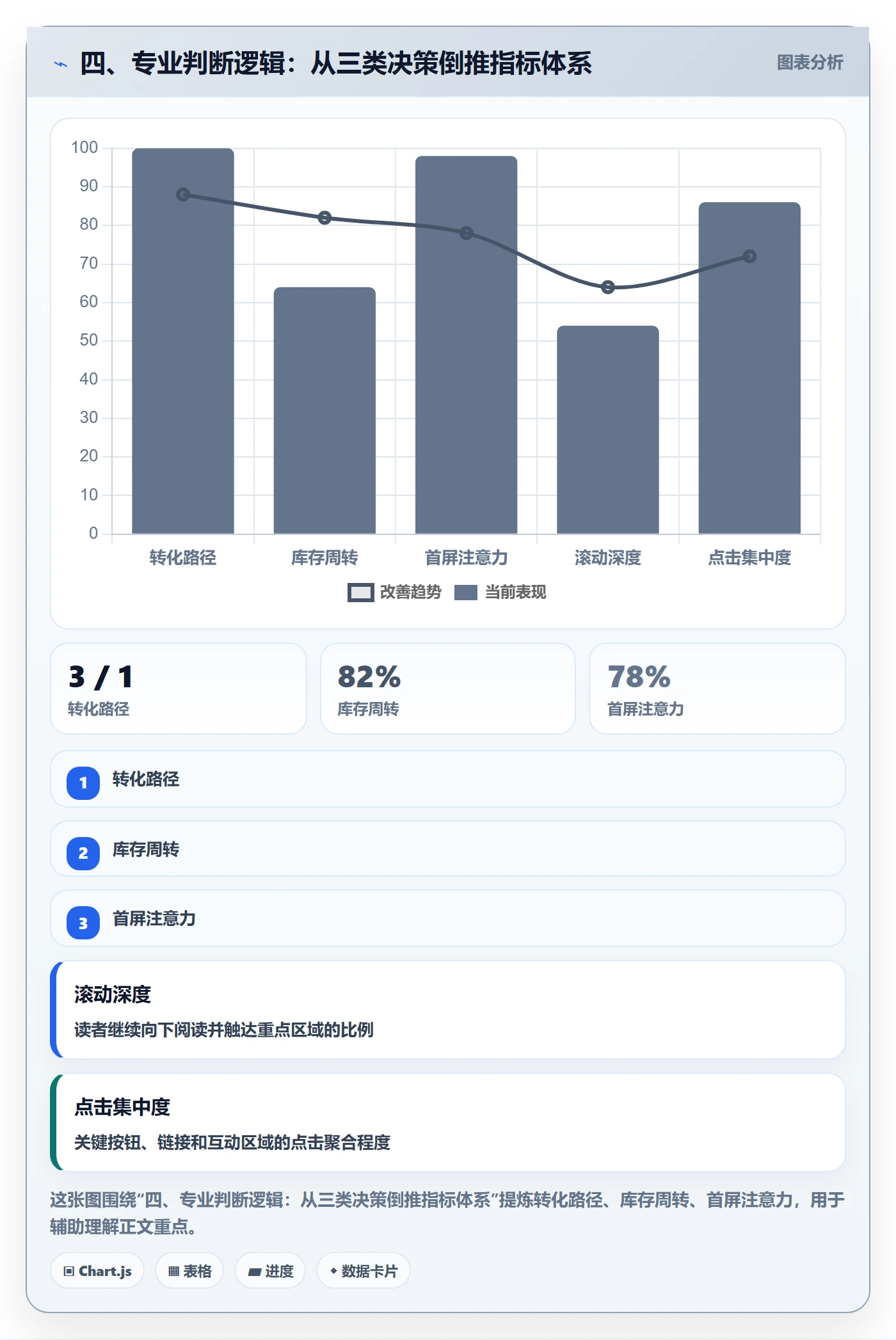Image resolution: width=896 pixels, height=1340 pixels.
Task: Click the caption text starting 这张图围绕
Action: tap(447, 1213)
